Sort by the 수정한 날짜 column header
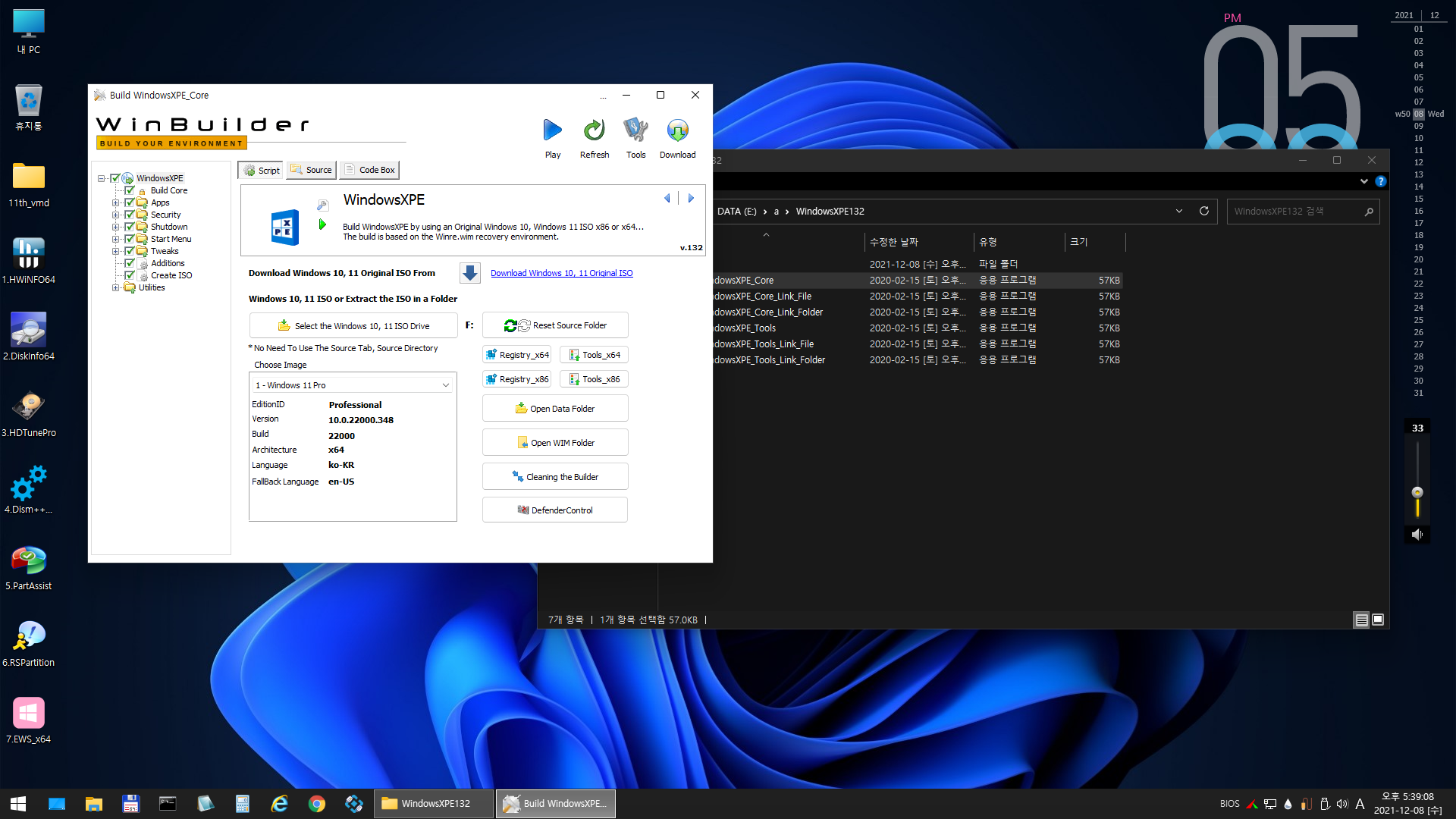This screenshot has height=819, width=1456. [x=918, y=242]
